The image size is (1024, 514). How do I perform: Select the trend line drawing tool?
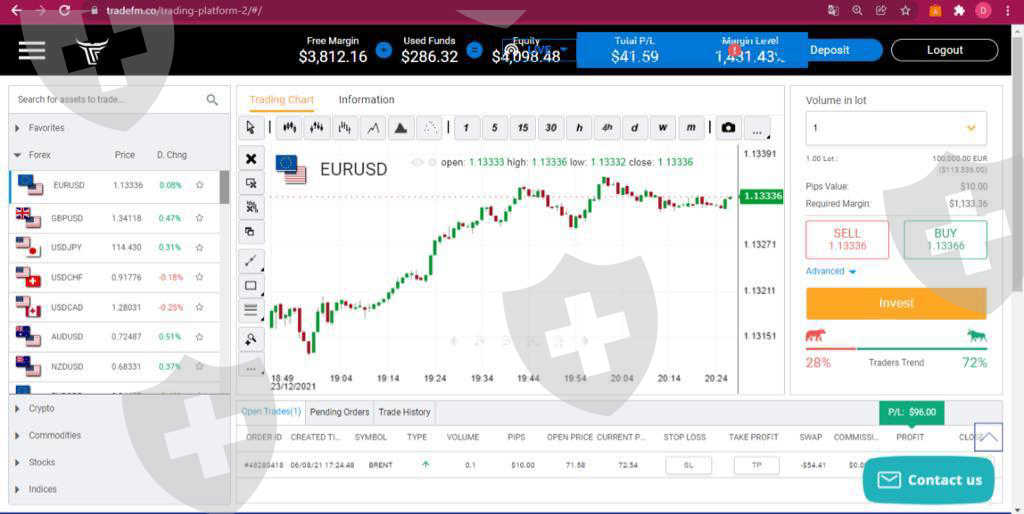[251, 261]
